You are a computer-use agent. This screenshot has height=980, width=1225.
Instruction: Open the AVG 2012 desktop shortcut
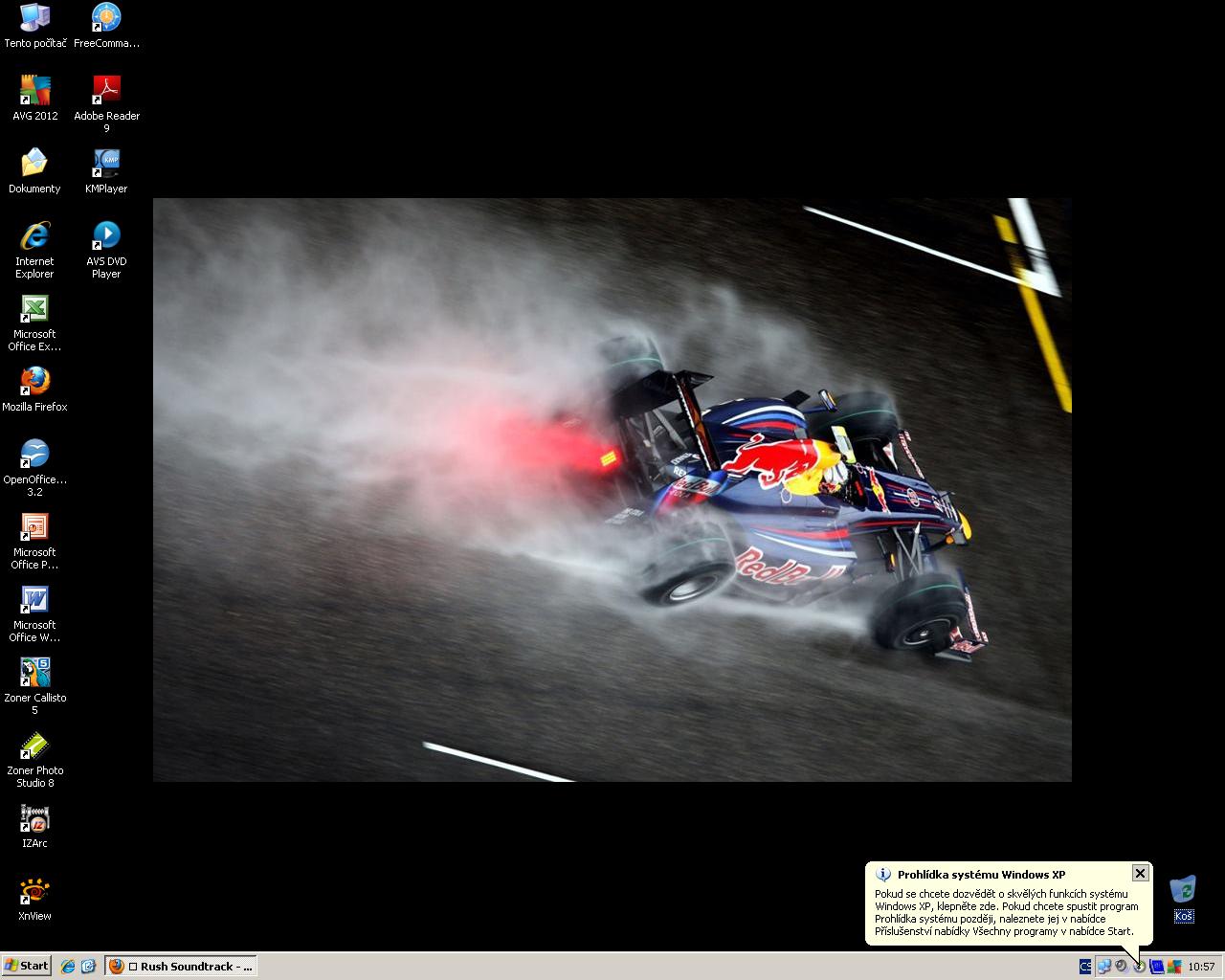(35, 98)
